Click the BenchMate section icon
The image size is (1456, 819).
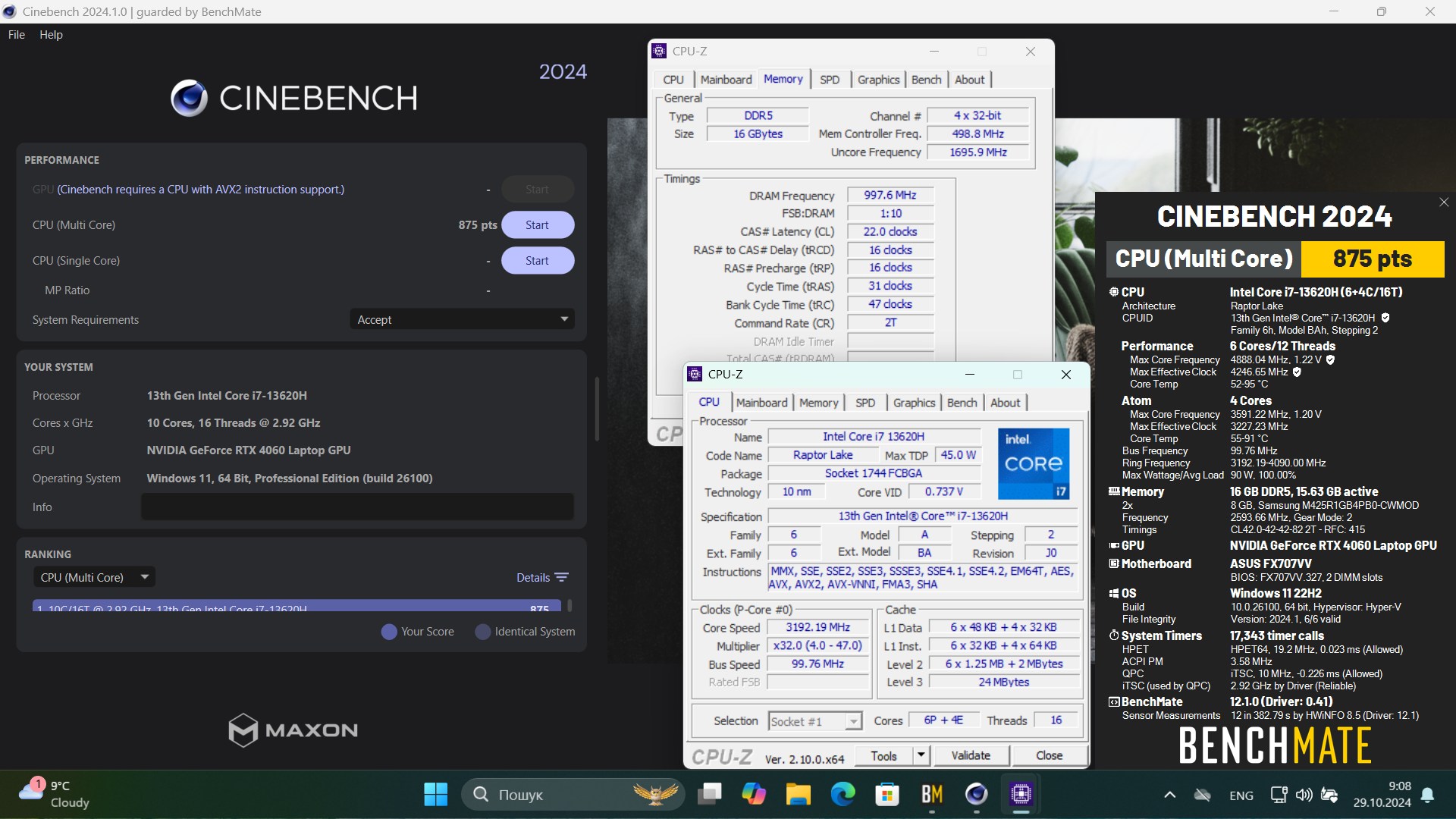[x=1114, y=702]
